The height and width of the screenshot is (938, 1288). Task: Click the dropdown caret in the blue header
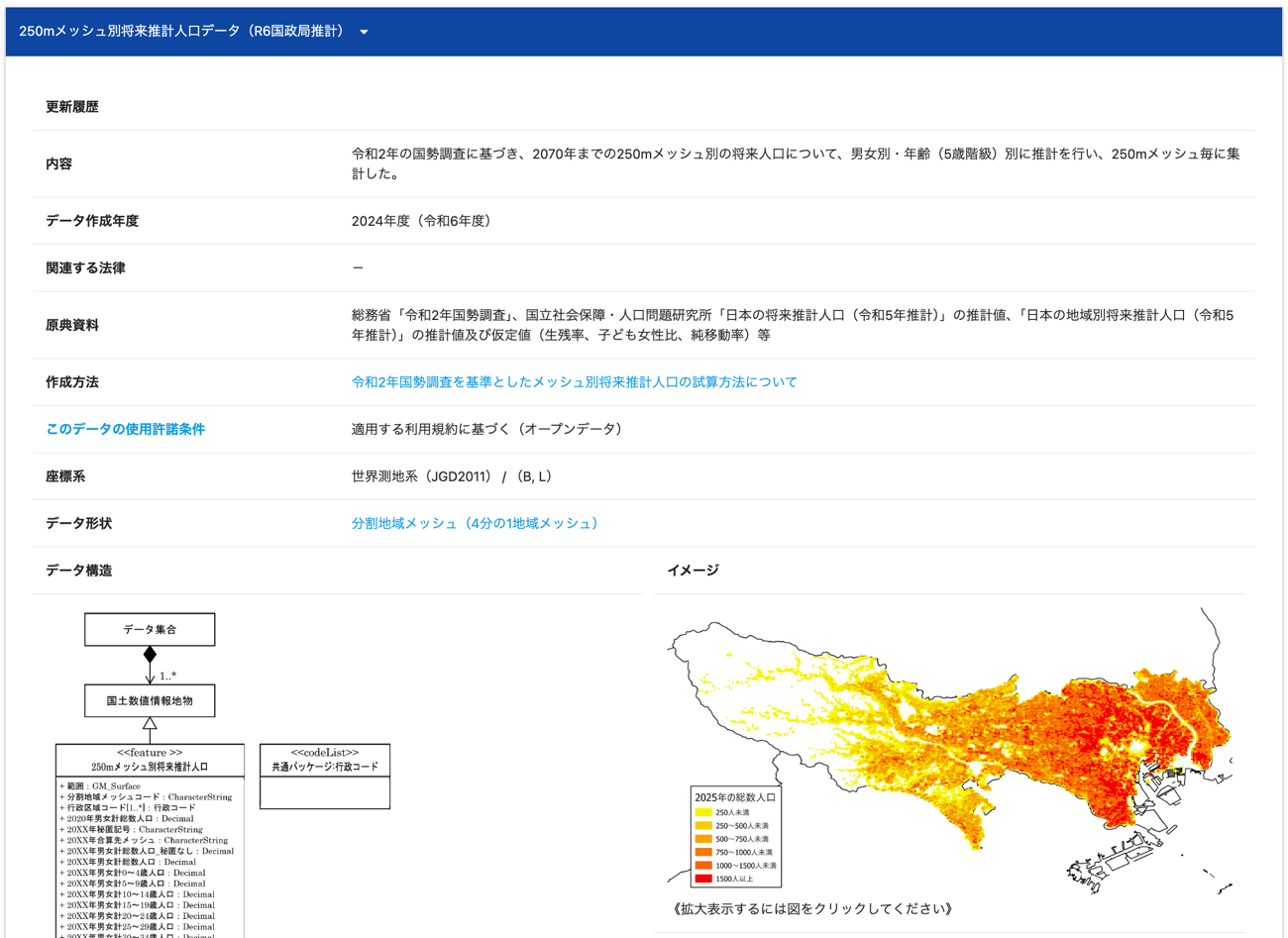[364, 32]
